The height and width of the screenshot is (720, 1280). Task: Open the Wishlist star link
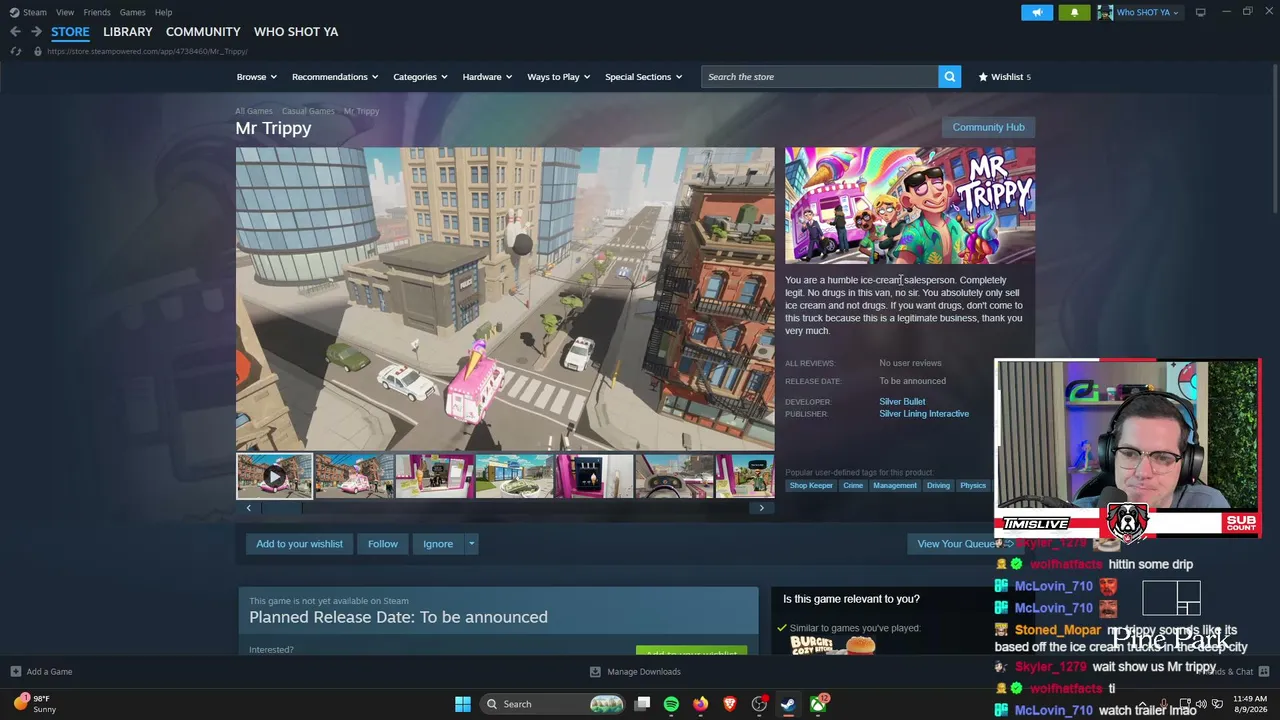tap(1004, 77)
